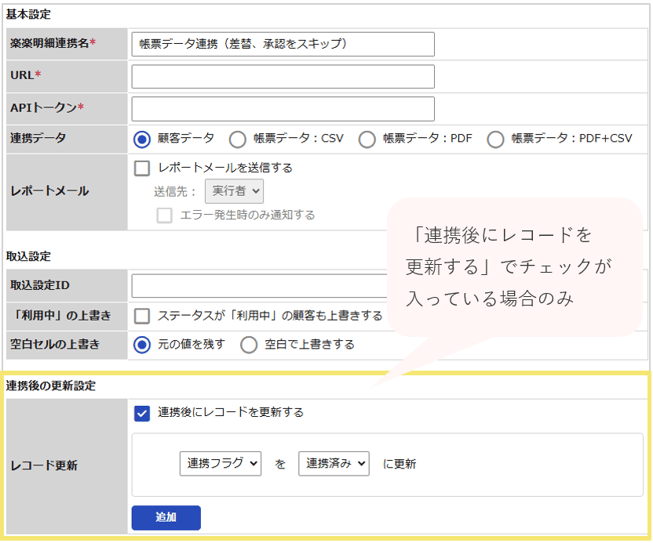Select the 顧客データ radio button
The height and width of the screenshot is (543, 653).
tap(142, 139)
